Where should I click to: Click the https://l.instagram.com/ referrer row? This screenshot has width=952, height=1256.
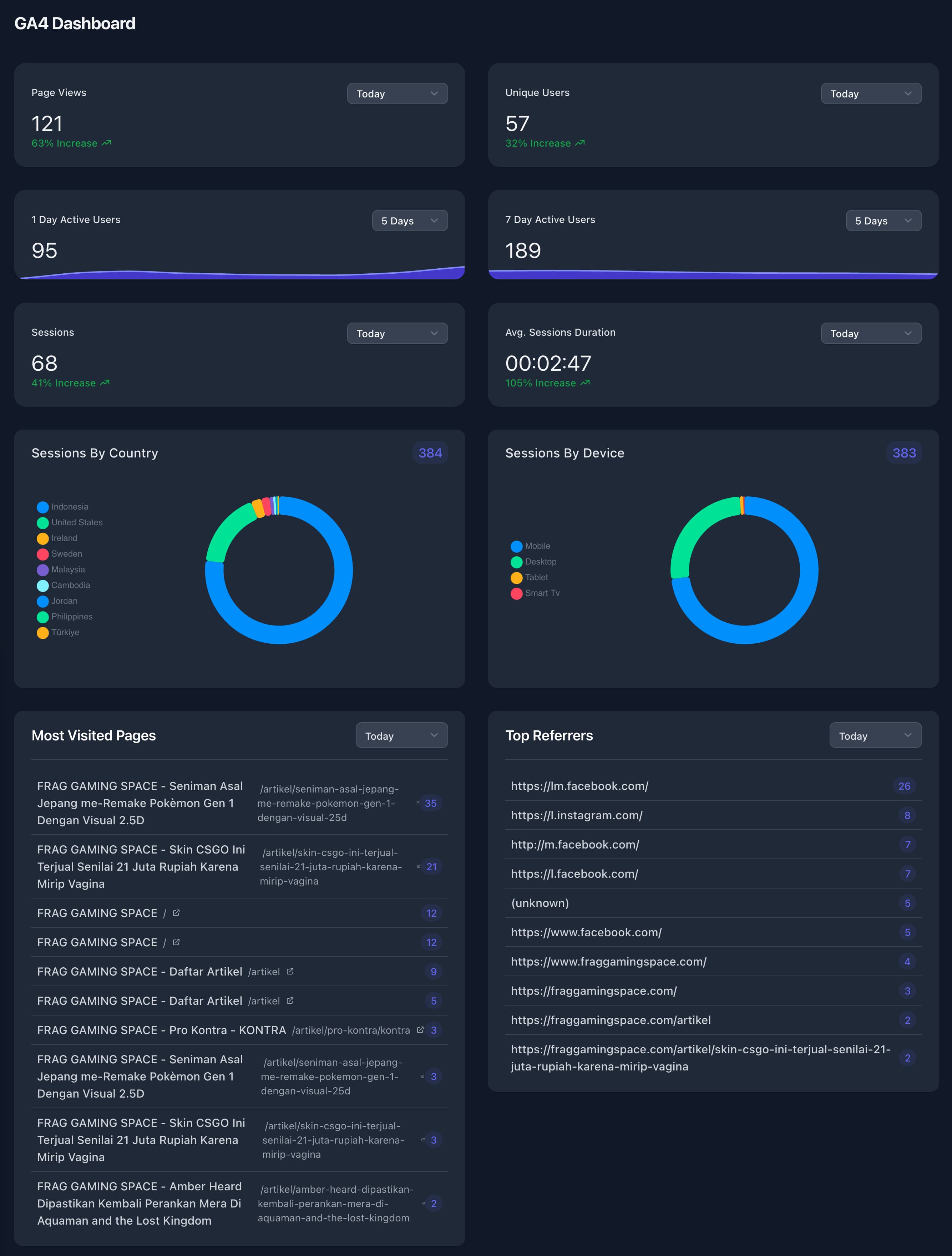(x=576, y=815)
